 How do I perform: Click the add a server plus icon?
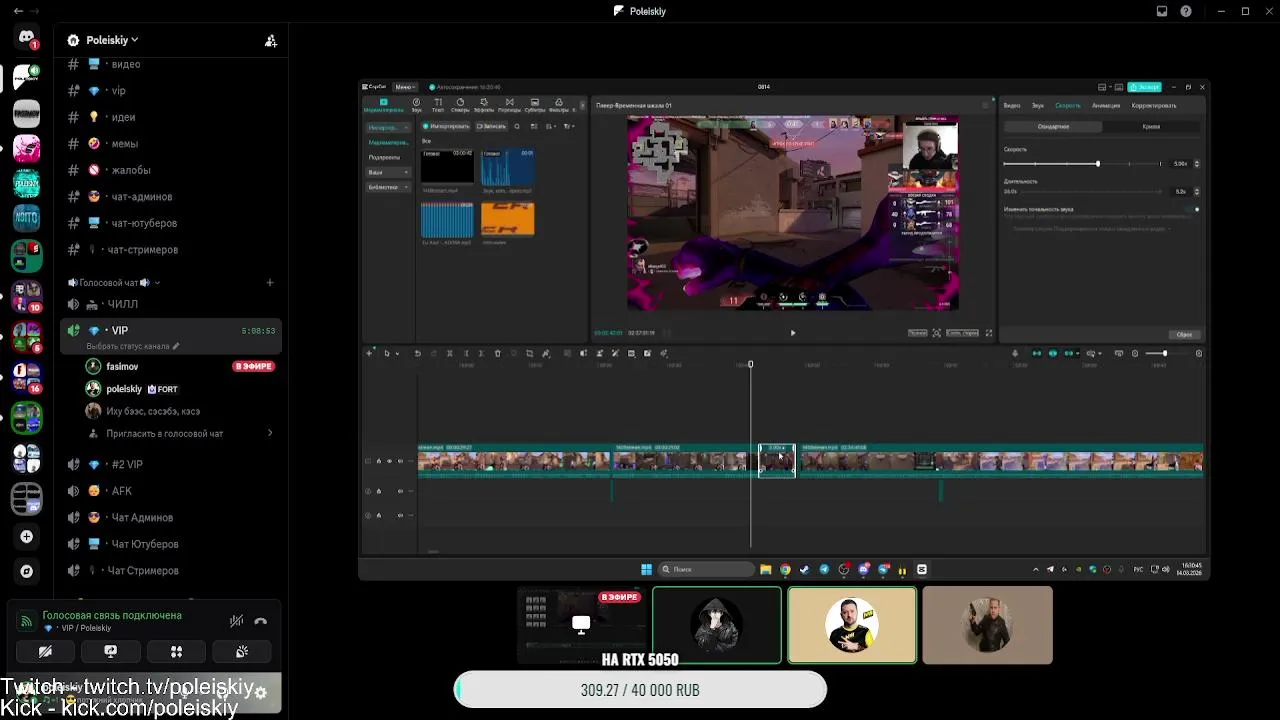(x=26, y=537)
